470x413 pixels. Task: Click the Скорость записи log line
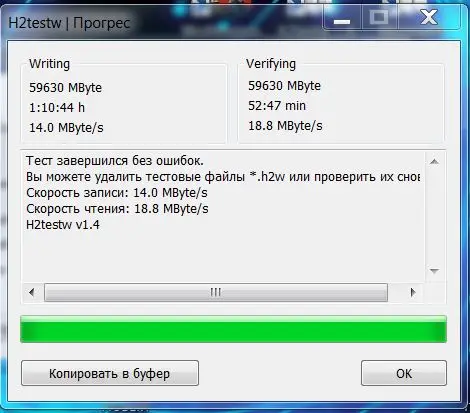tap(117, 193)
